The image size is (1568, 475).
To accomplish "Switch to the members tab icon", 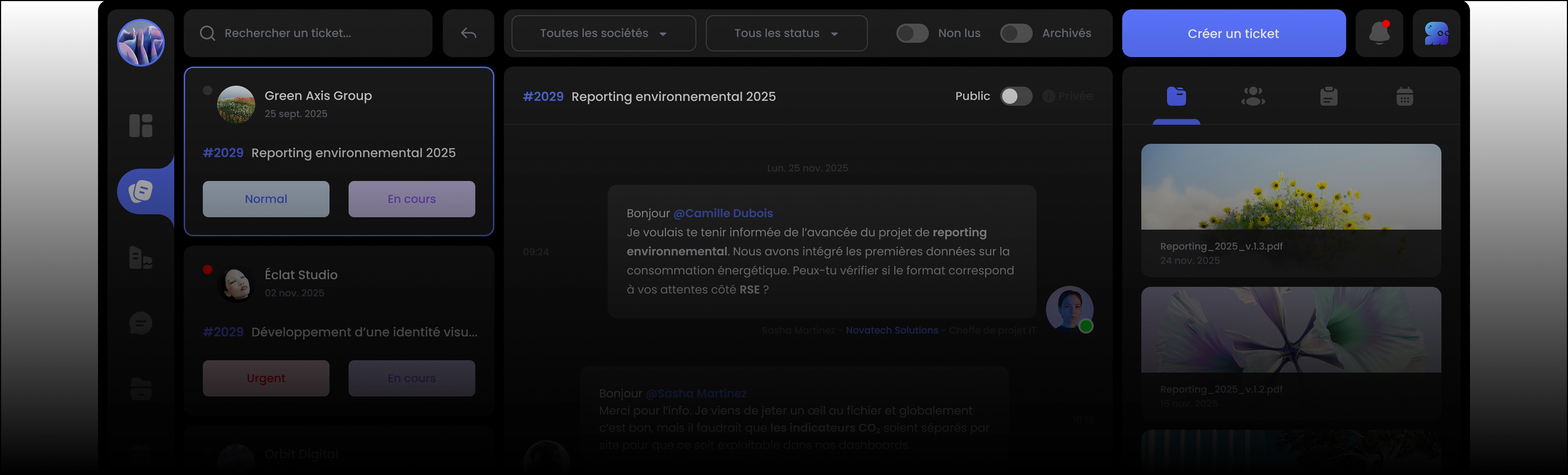I will (1253, 96).
